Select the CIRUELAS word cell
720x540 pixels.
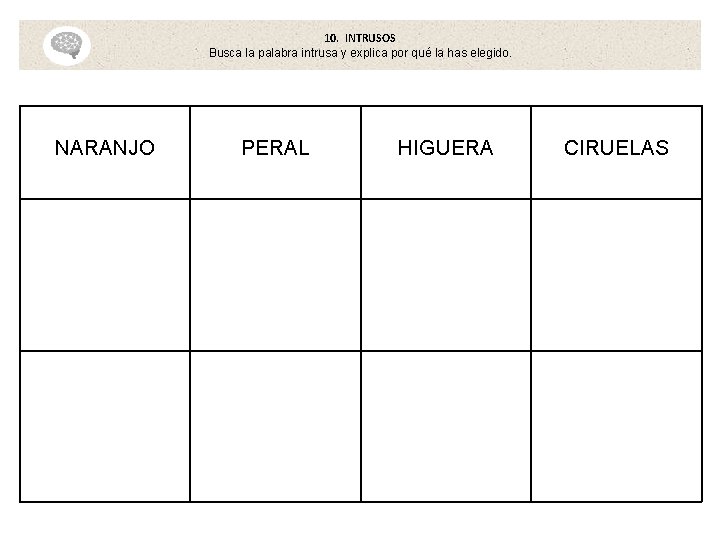[617, 152]
